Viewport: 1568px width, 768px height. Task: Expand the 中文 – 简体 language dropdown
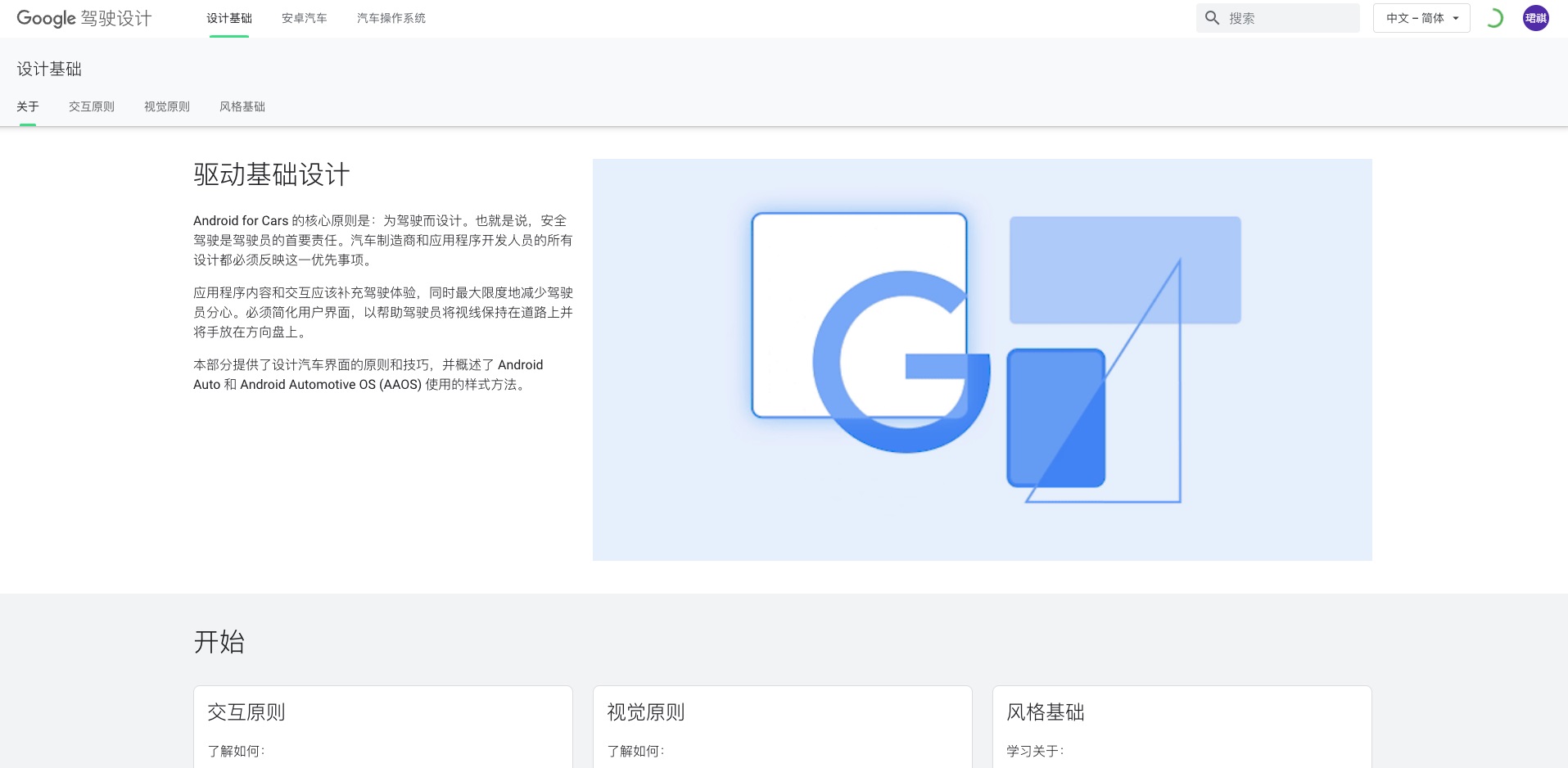1421,18
